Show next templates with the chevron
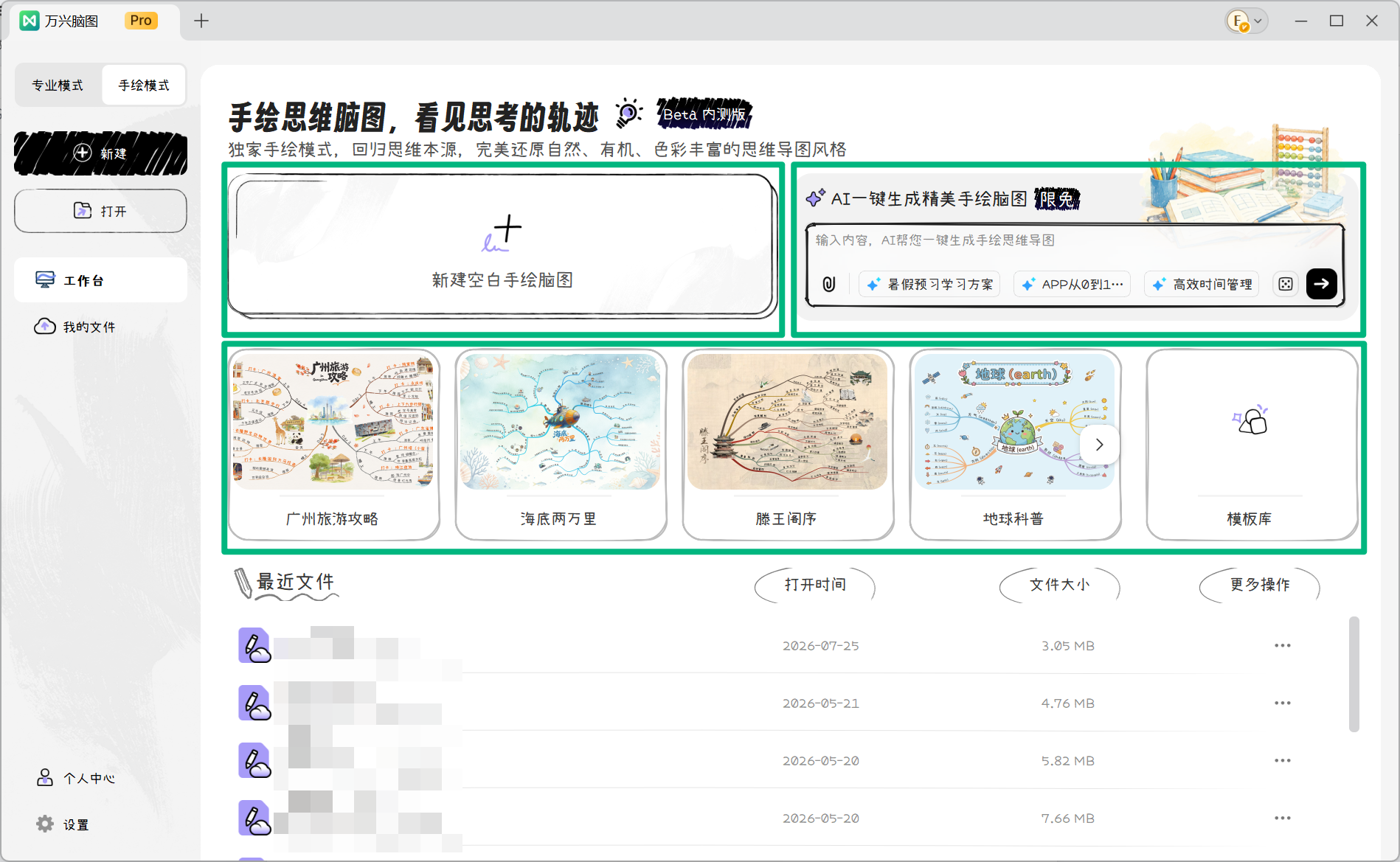Viewport: 1400px width, 862px height. tap(1100, 445)
